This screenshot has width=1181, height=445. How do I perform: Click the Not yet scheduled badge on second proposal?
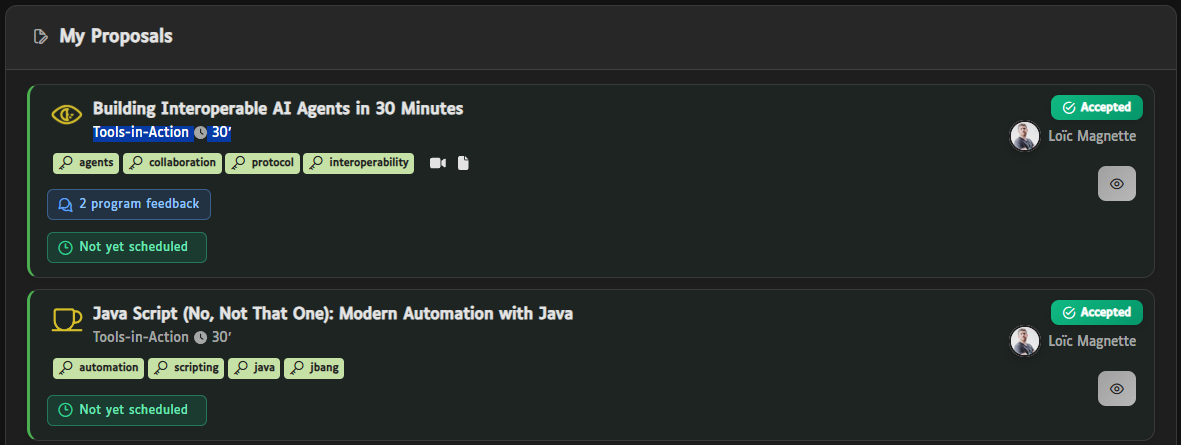127,410
